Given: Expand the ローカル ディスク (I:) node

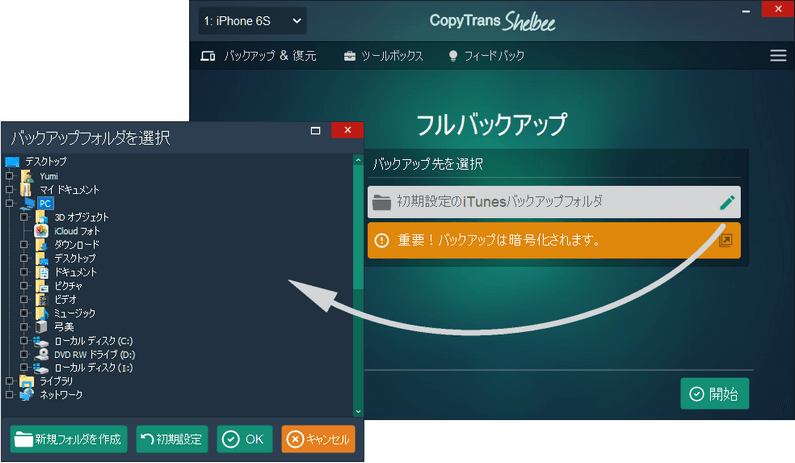Looking at the screenshot, I should (x=24, y=368).
